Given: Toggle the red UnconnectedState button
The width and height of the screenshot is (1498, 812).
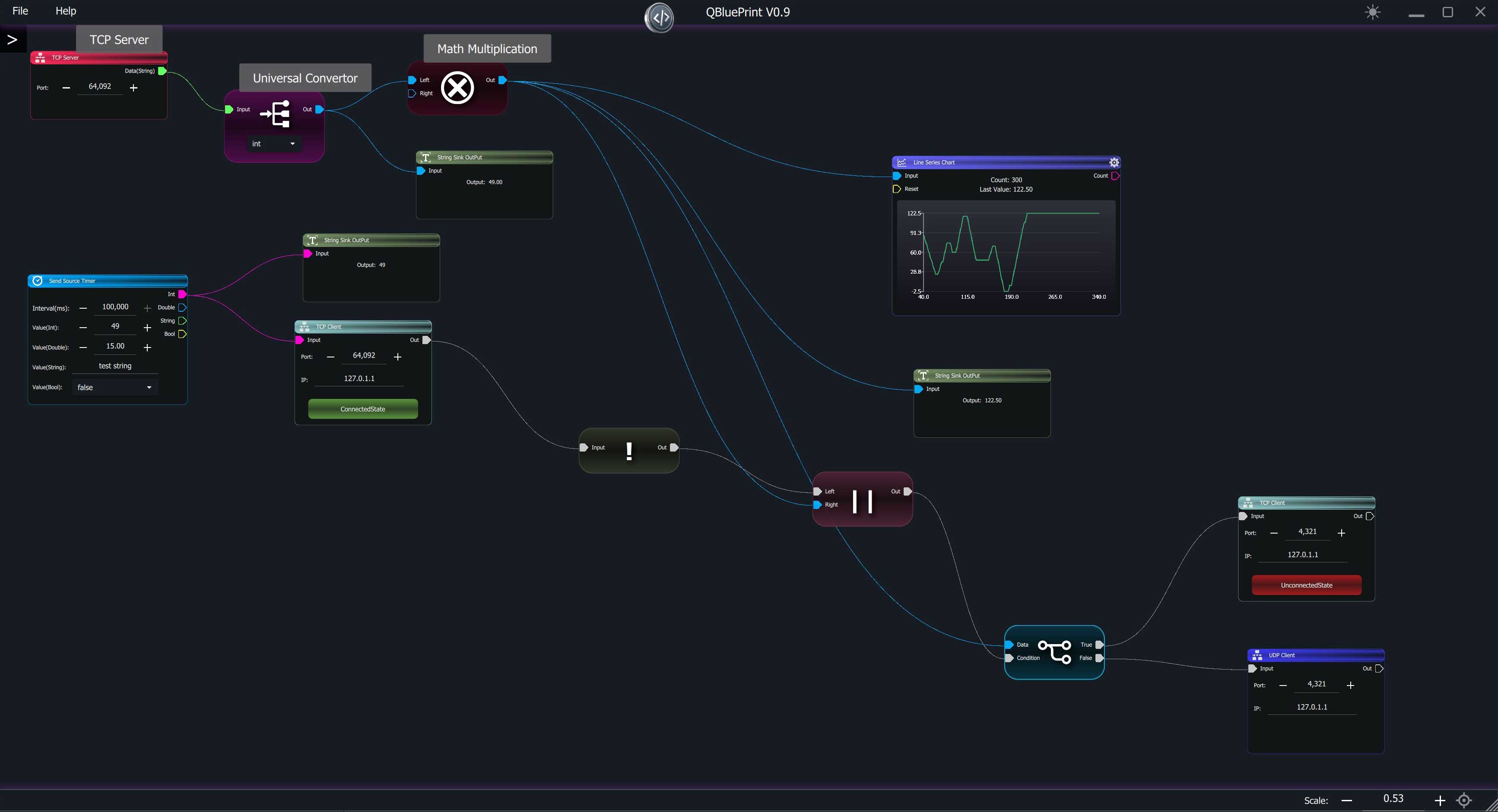Looking at the screenshot, I should click(1306, 585).
